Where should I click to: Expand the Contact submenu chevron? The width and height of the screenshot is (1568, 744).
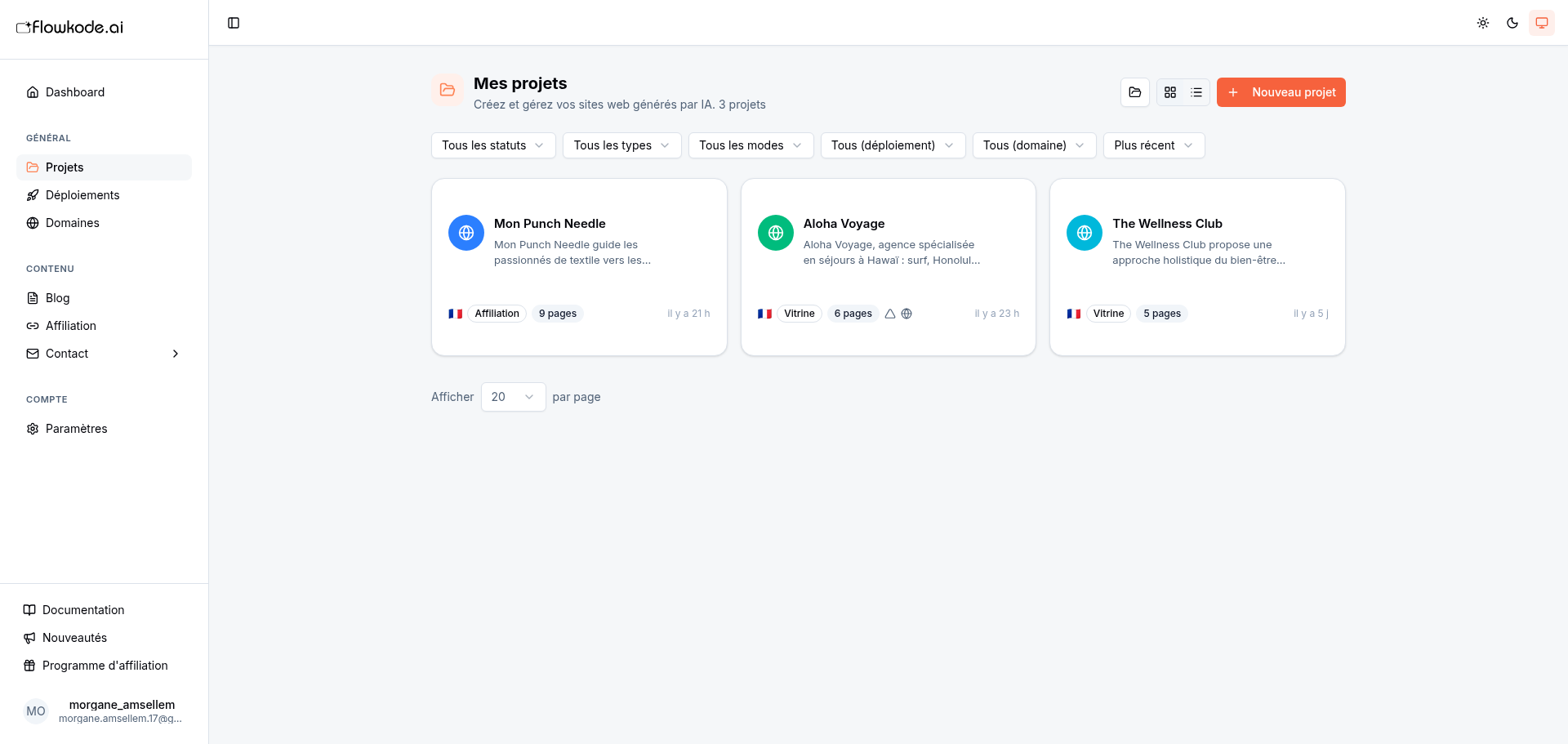point(176,354)
